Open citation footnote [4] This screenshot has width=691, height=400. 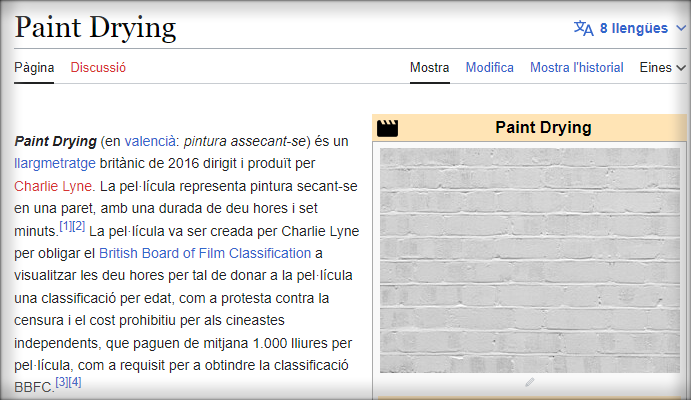tap(75, 382)
